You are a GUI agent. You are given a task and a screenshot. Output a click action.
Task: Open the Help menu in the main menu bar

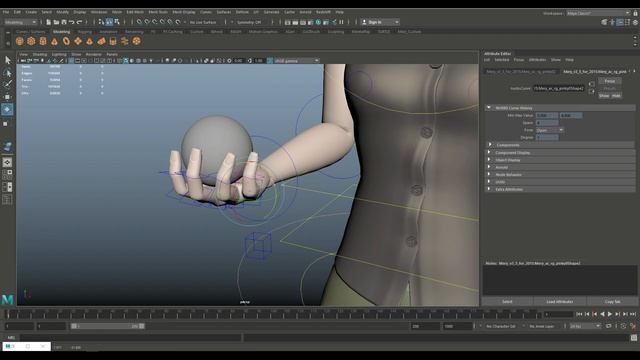(339, 12)
